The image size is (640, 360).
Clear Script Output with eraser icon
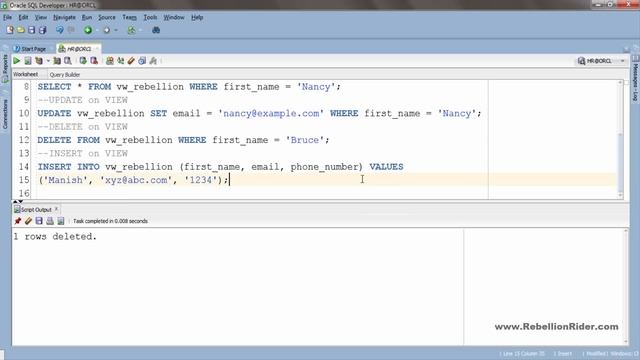click(28, 221)
